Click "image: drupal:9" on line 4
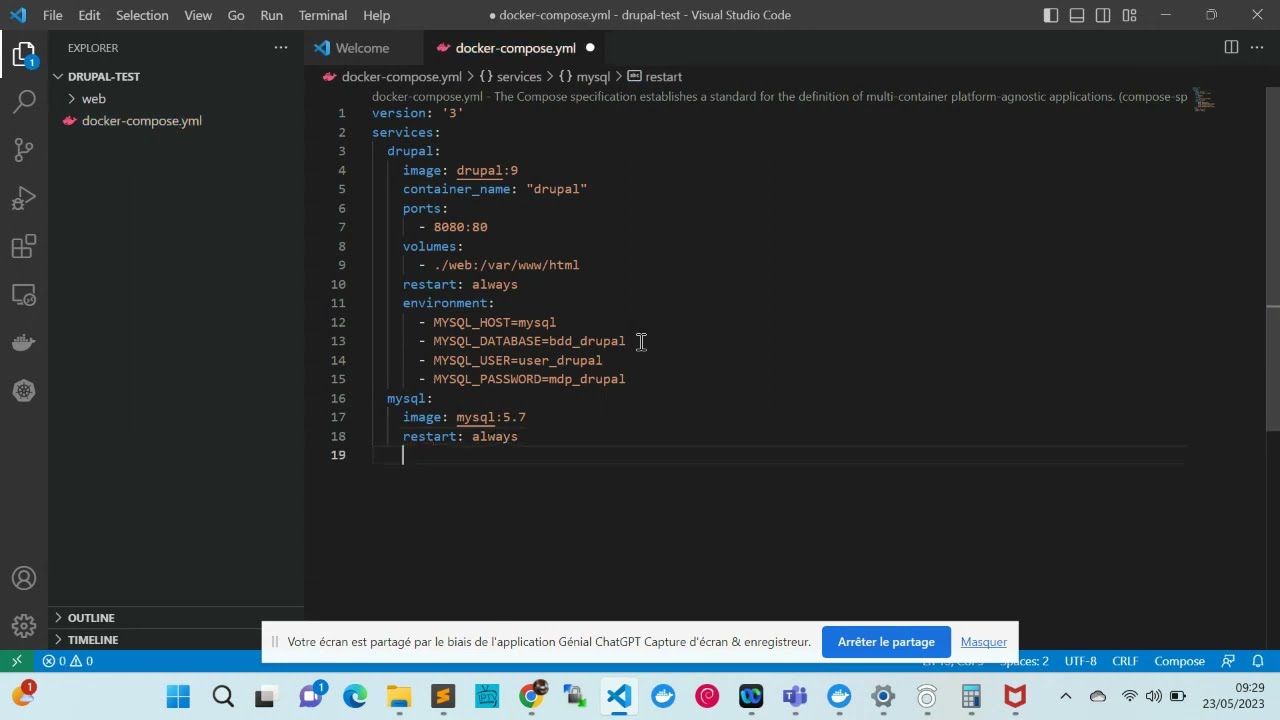Screen dimensions: 1280x720 pyautogui.click(x=460, y=170)
